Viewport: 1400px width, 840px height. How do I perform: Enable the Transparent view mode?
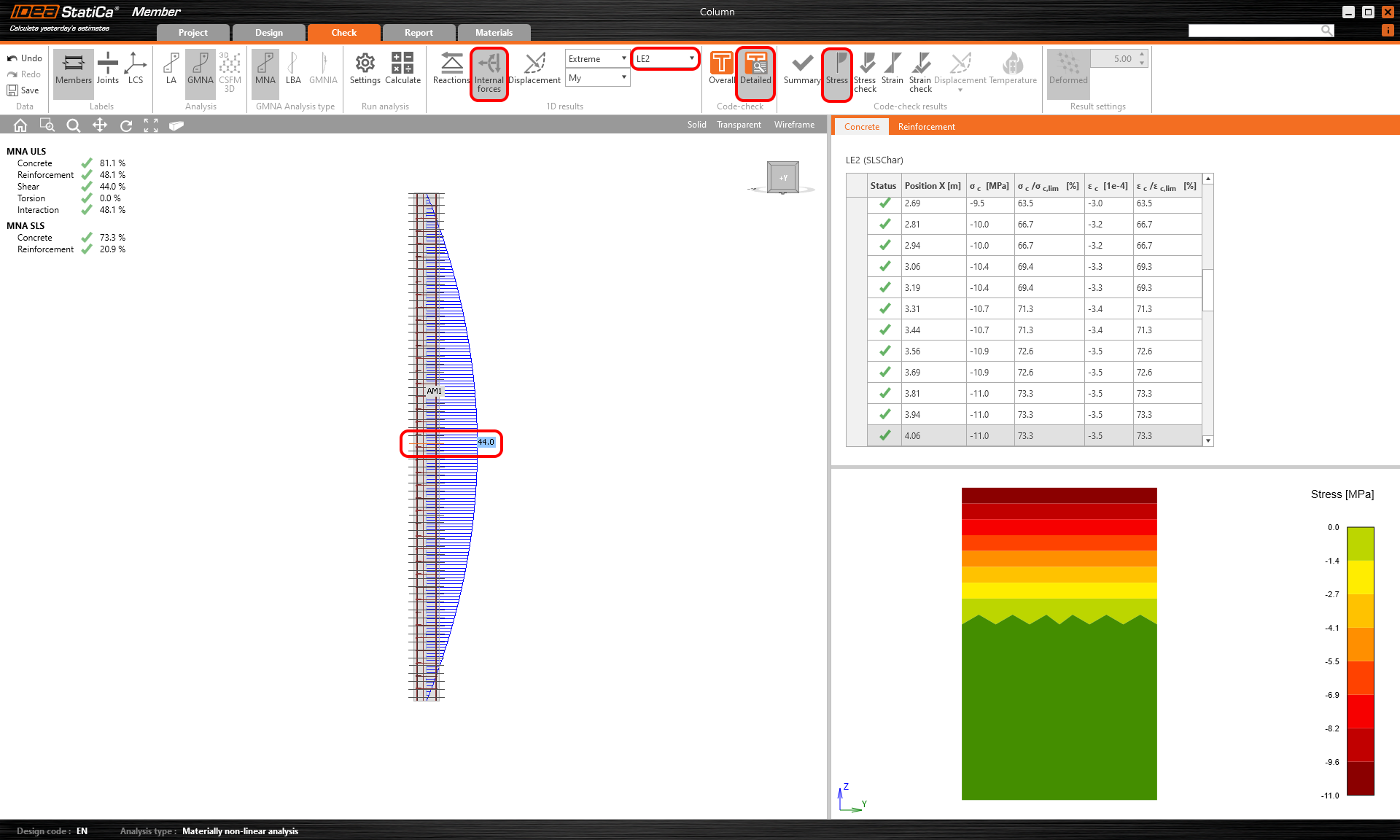pyautogui.click(x=739, y=125)
